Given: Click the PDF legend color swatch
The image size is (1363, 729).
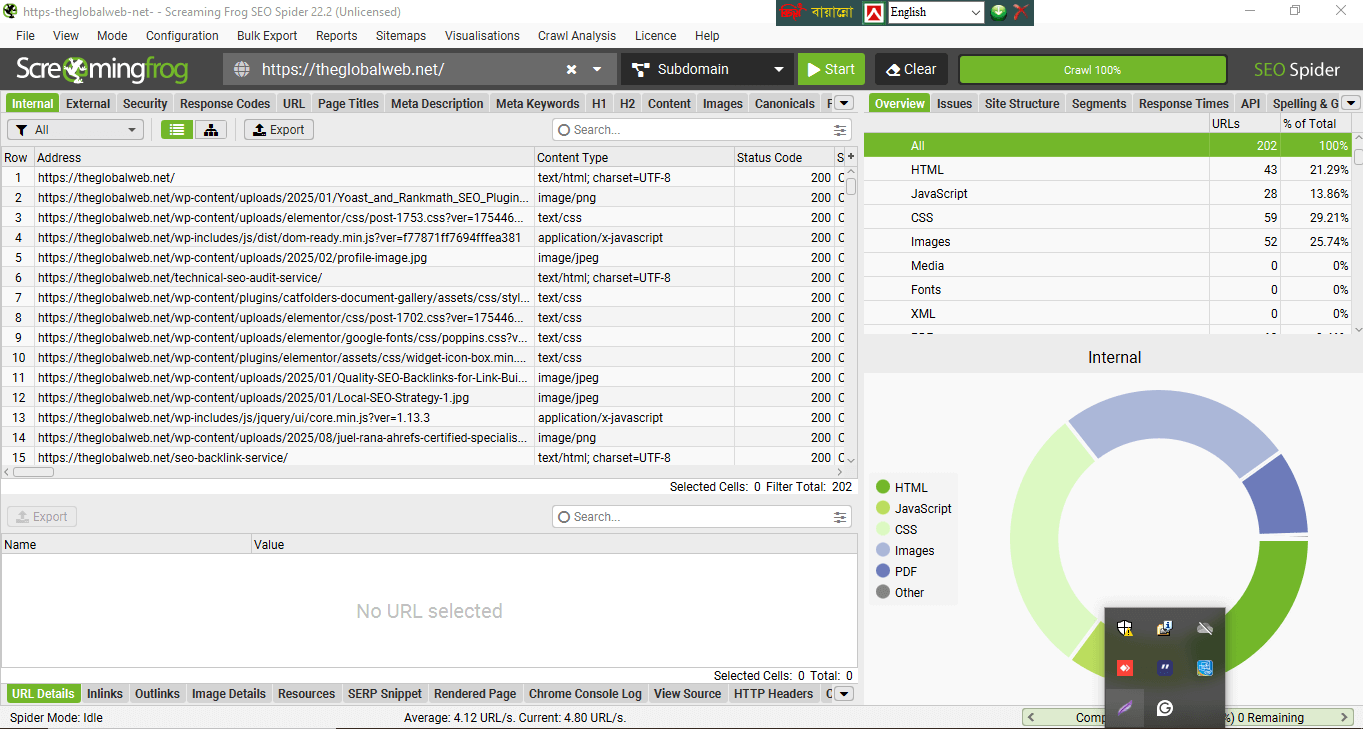Looking at the screenshot, I should click(x=883, y=571).
